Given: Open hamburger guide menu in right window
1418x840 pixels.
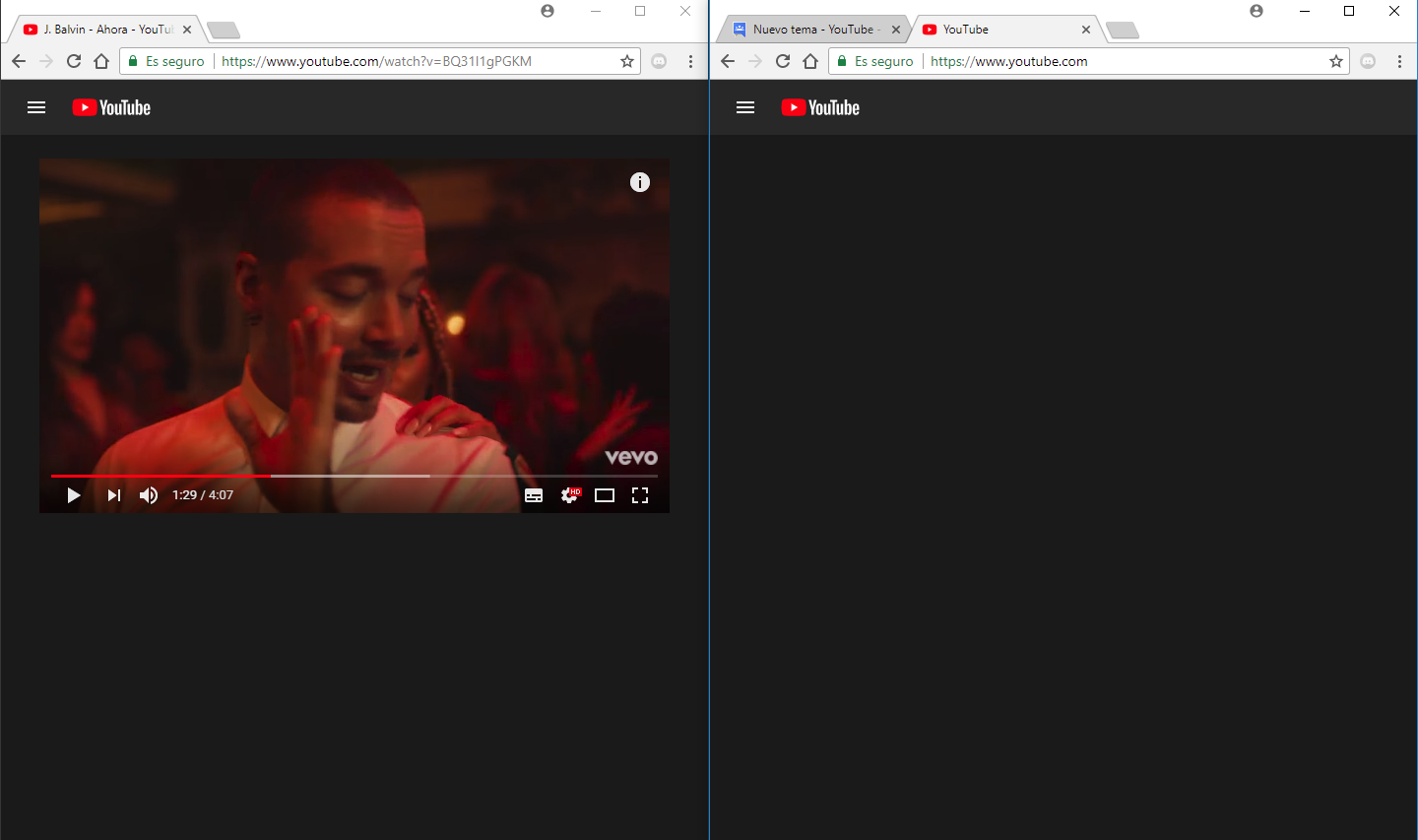Looking at the screenshot, I should tap(745, 107).
